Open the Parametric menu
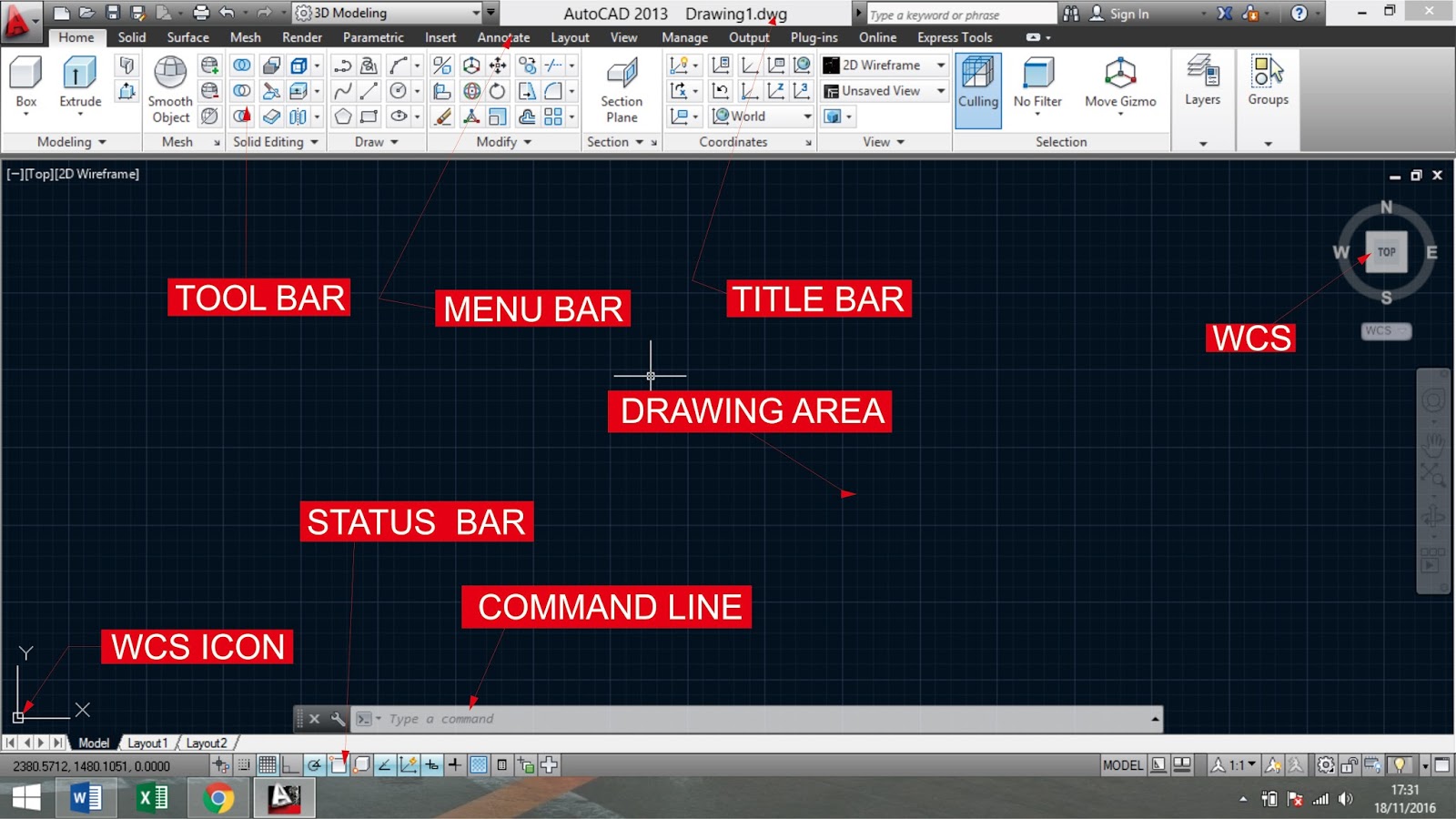The image size is (1456, 819). coord(372,37)
